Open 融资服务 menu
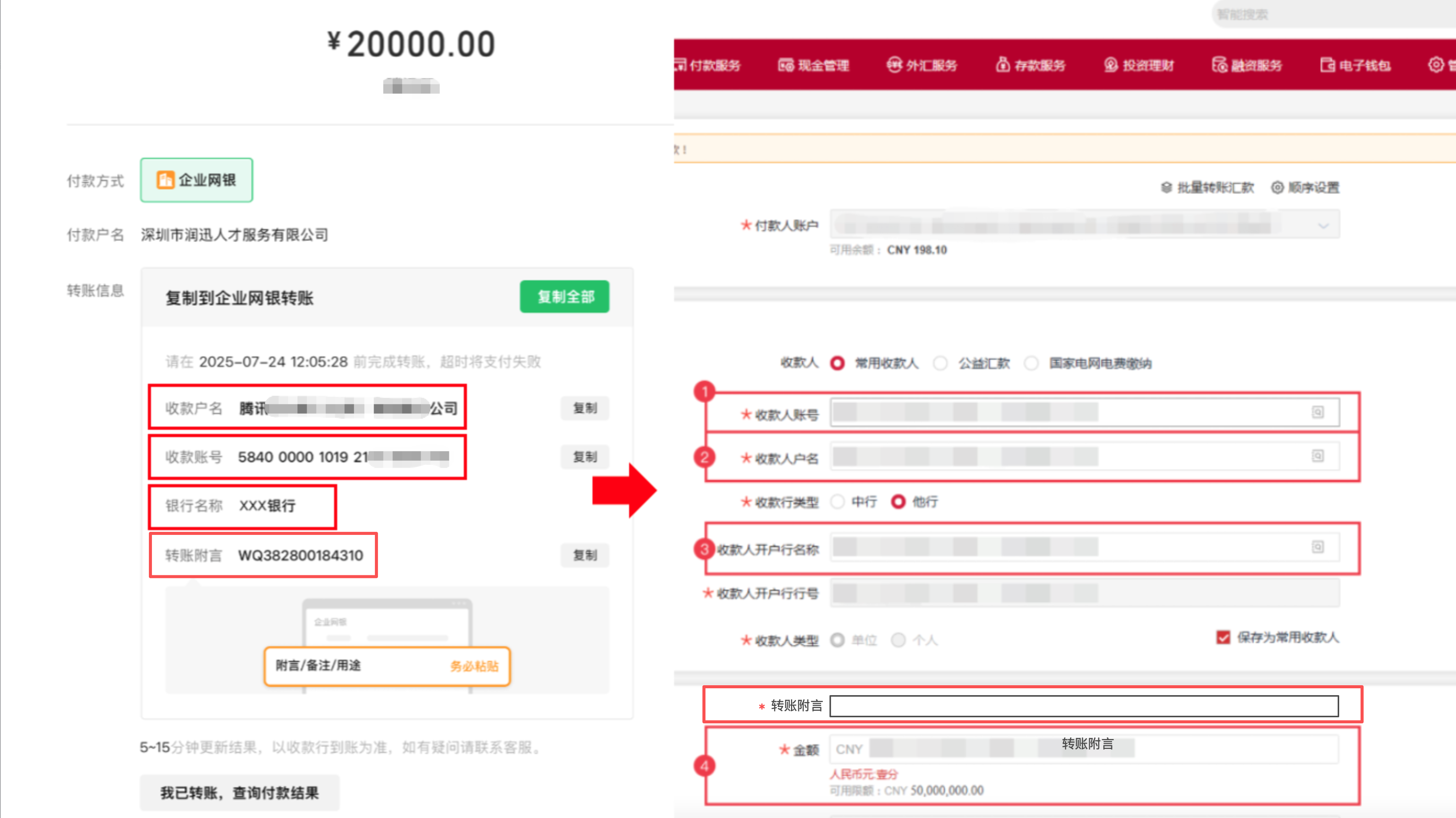 pos(1248,66)
